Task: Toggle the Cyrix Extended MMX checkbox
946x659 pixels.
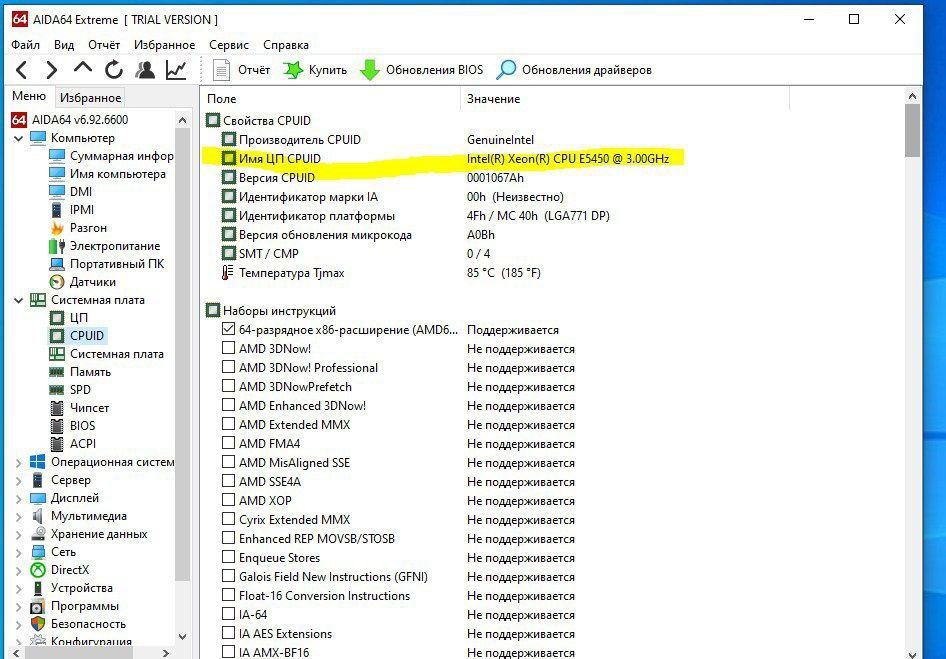Action: click(228, 519)
